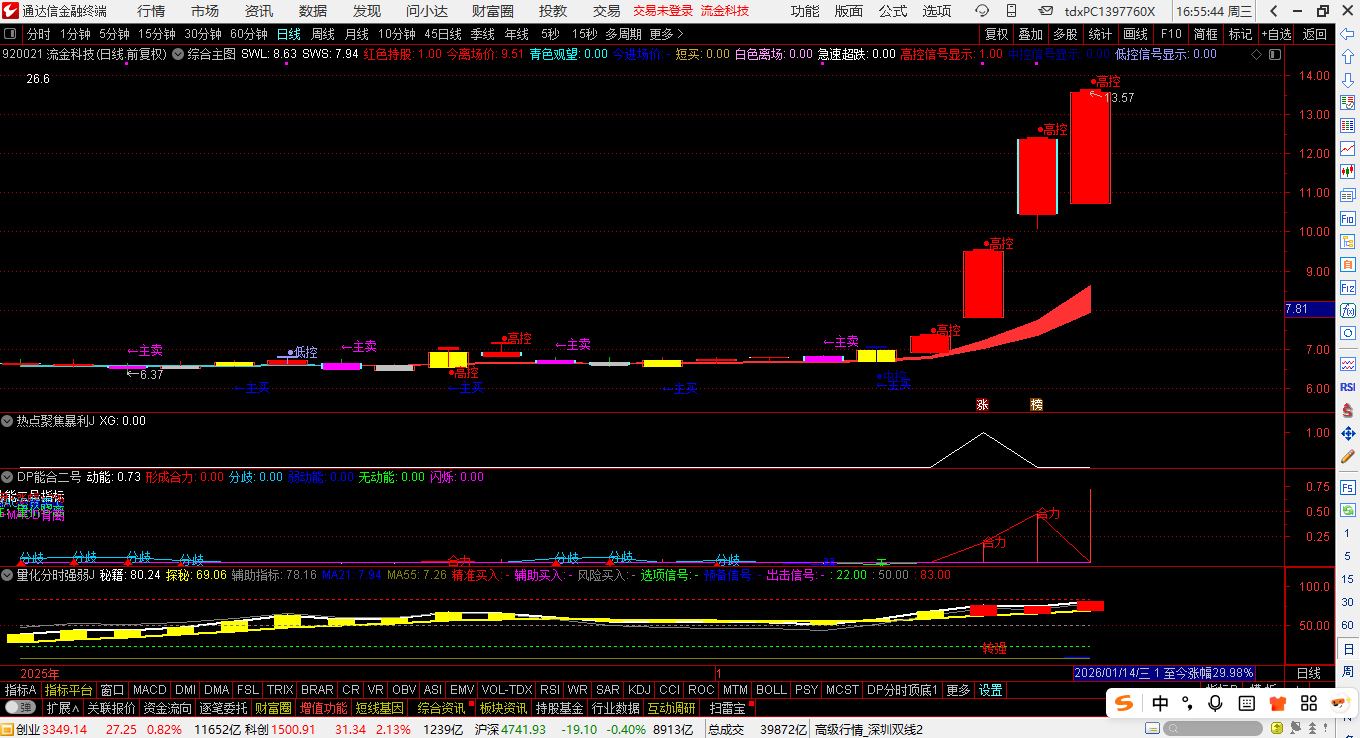Click the layout icon at top-left toolbar

coord(11,34)
